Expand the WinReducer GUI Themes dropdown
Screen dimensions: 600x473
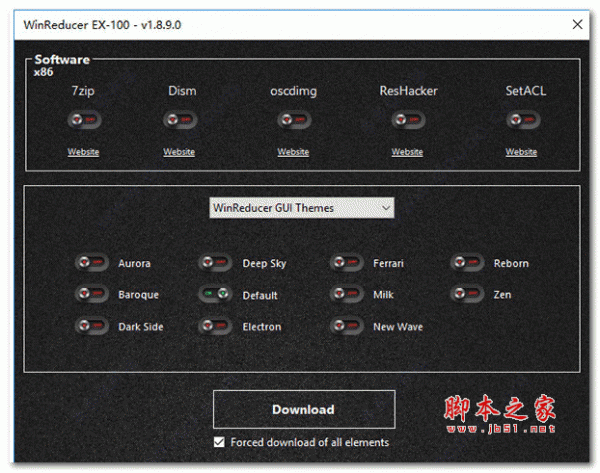point(302,208)
